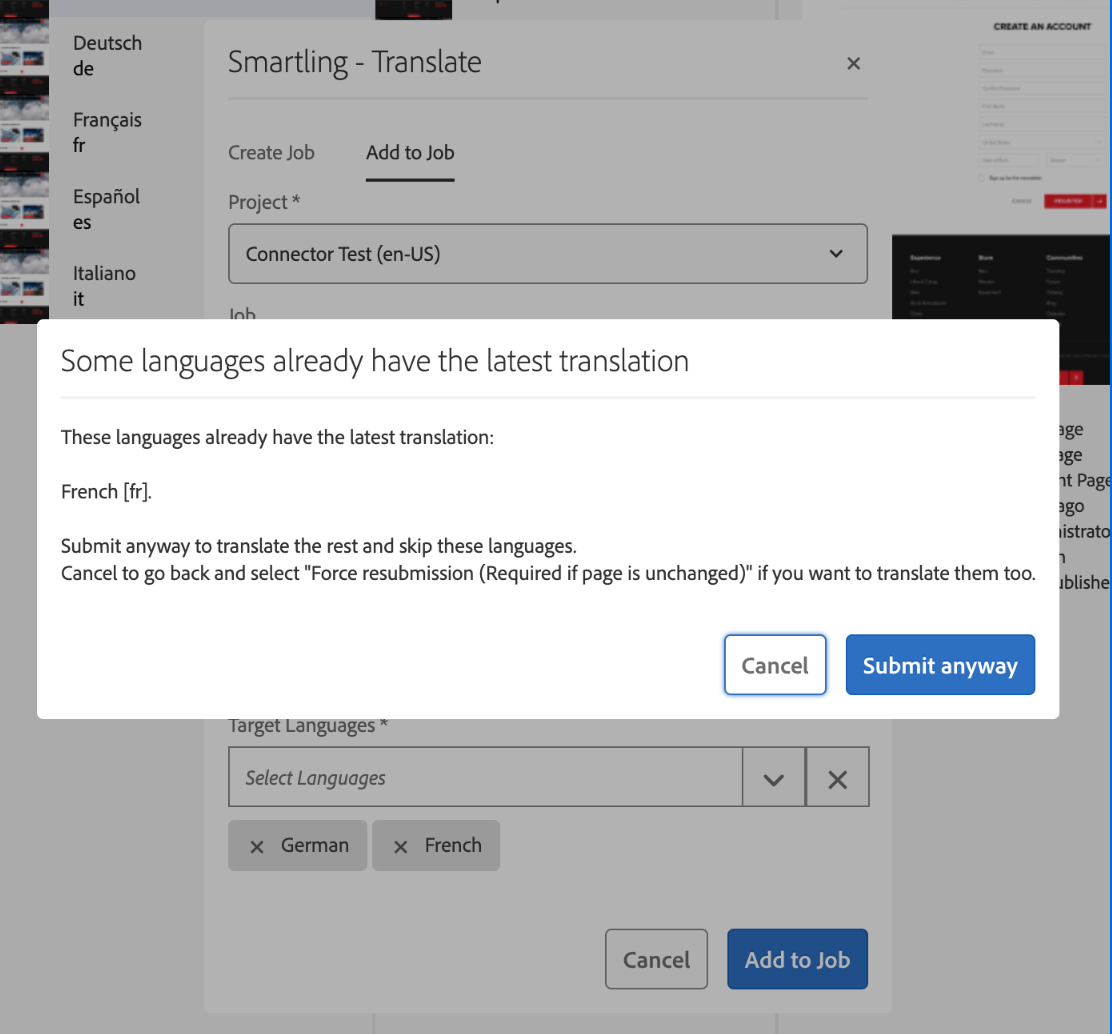Close the Smartling - Translate dialog
Viewport: 1112px width, 1034px height.
[x=853, y=64]
